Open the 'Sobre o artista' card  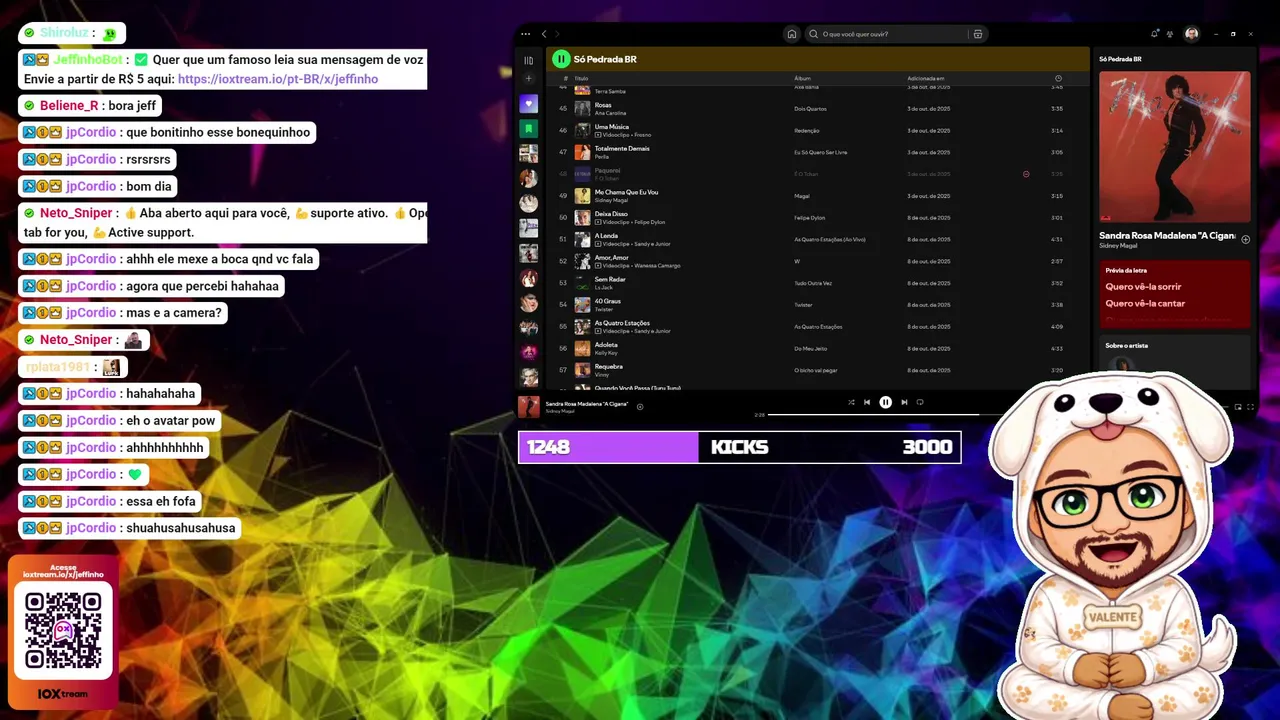pos(1175,361)
